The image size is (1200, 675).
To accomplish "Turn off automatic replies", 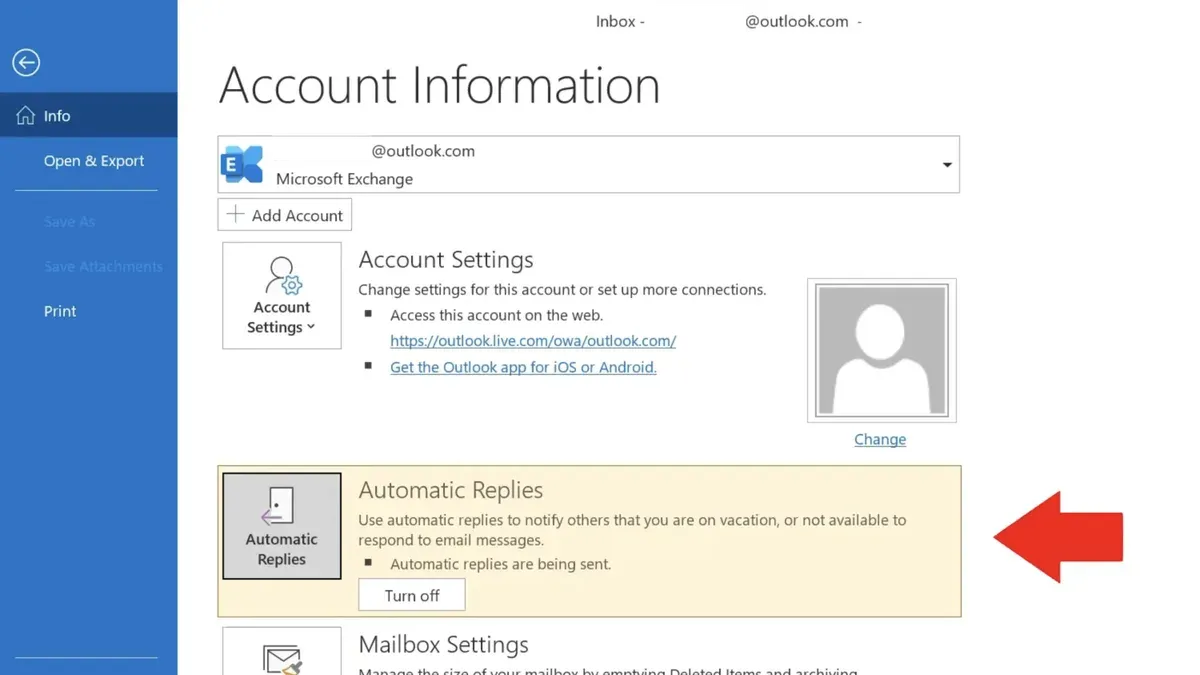I will [x=412, y=595].
